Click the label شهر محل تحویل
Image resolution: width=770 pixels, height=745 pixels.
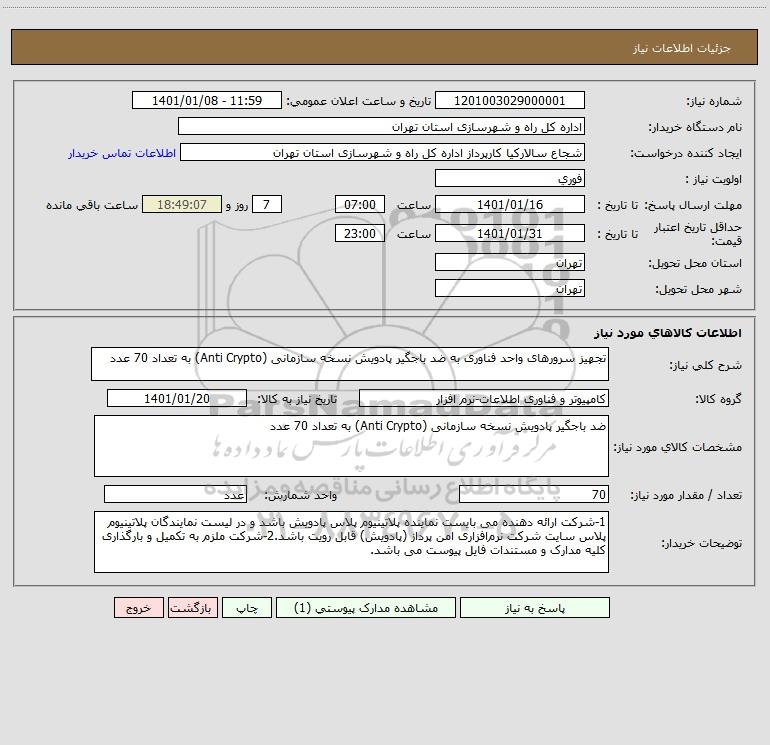click(699, 290)
